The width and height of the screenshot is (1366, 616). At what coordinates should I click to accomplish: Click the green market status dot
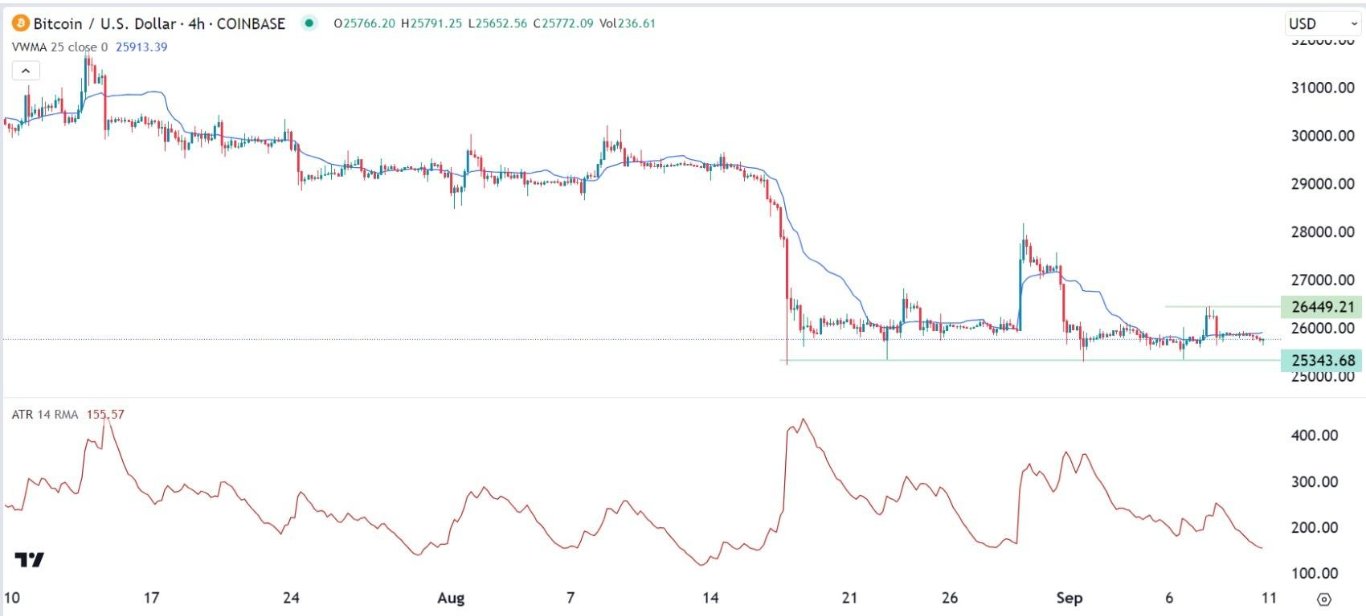(310, 23)
